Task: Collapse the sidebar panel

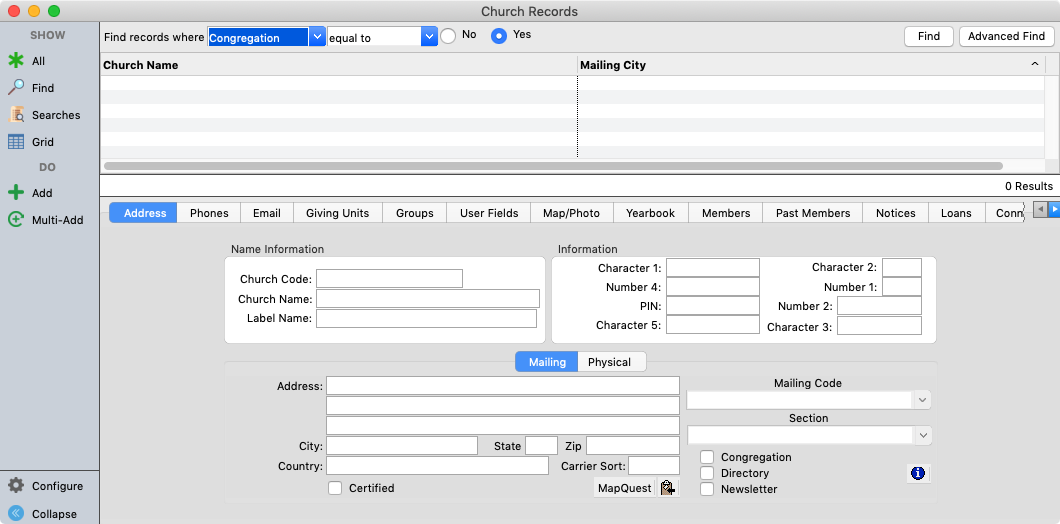Action: [x=16, y=514]
